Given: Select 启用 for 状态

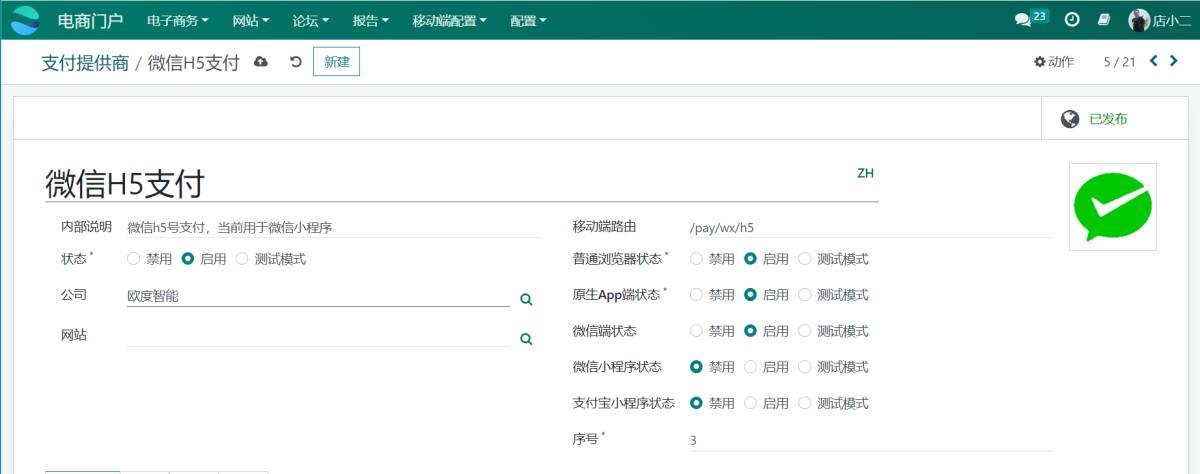Looking at the screenshot, I should coord(187,259).
